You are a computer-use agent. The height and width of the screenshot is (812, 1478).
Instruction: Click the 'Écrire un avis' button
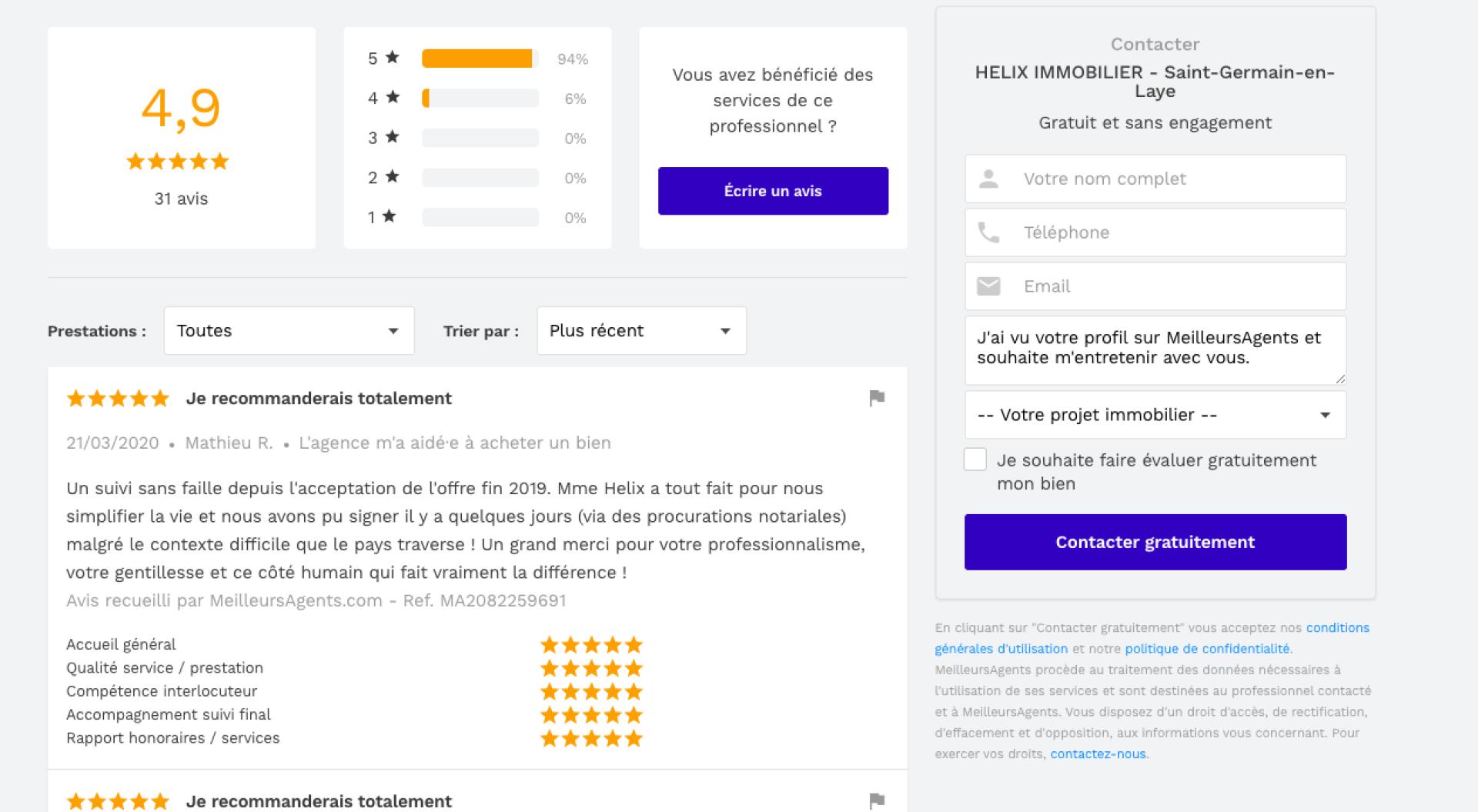pos(773,191)
